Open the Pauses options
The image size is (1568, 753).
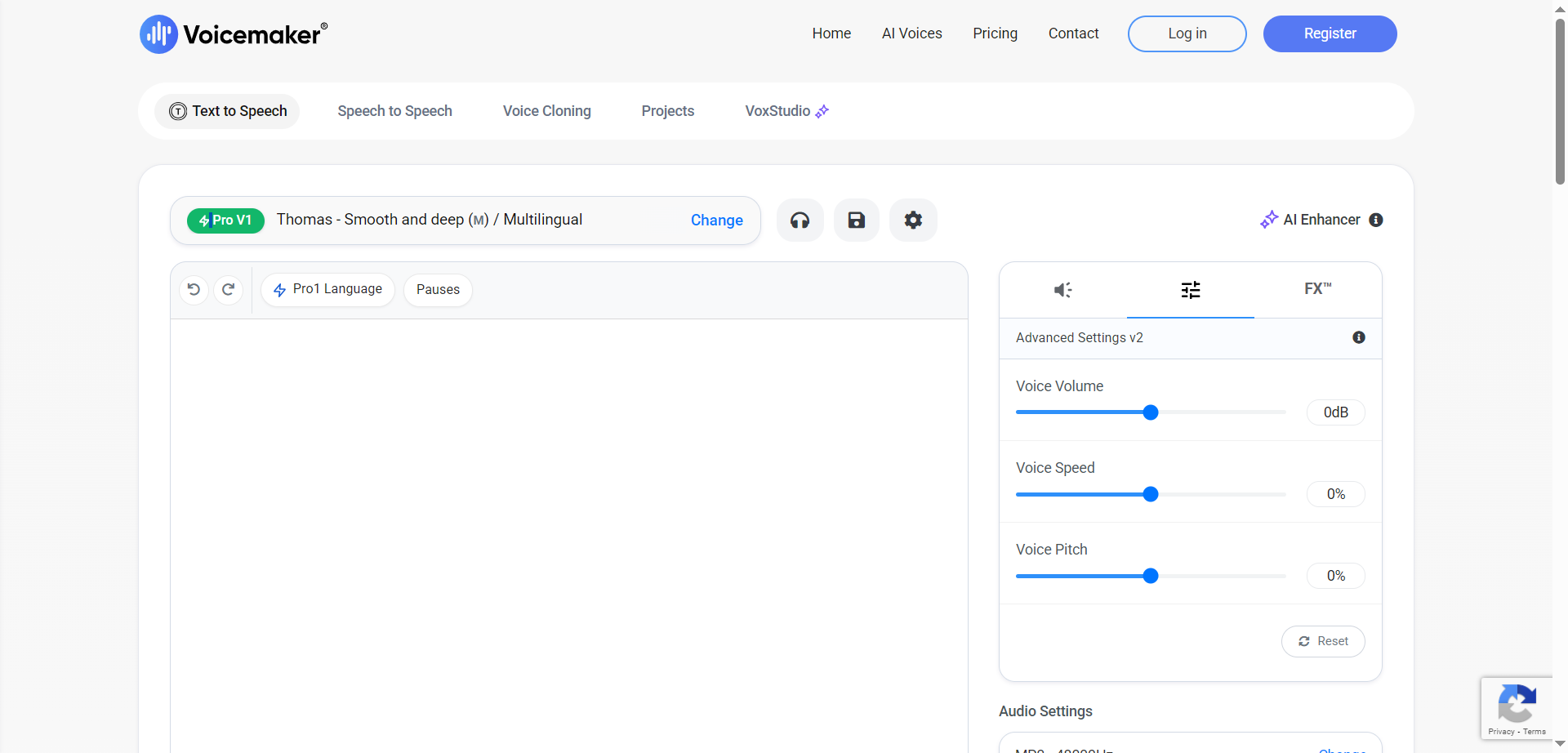click(438, 290)
